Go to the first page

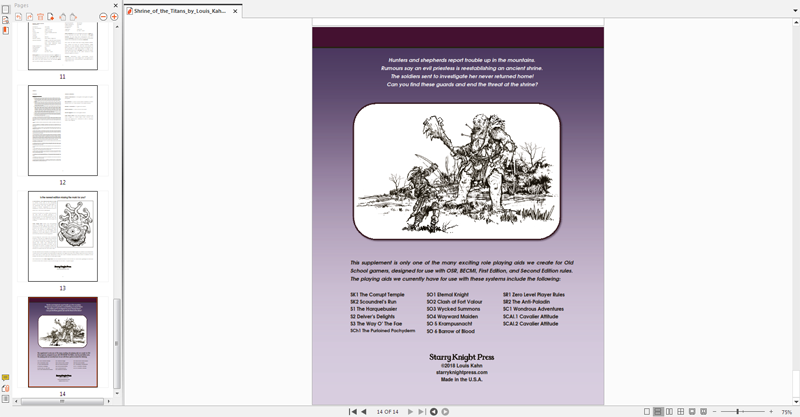(352, 411)
